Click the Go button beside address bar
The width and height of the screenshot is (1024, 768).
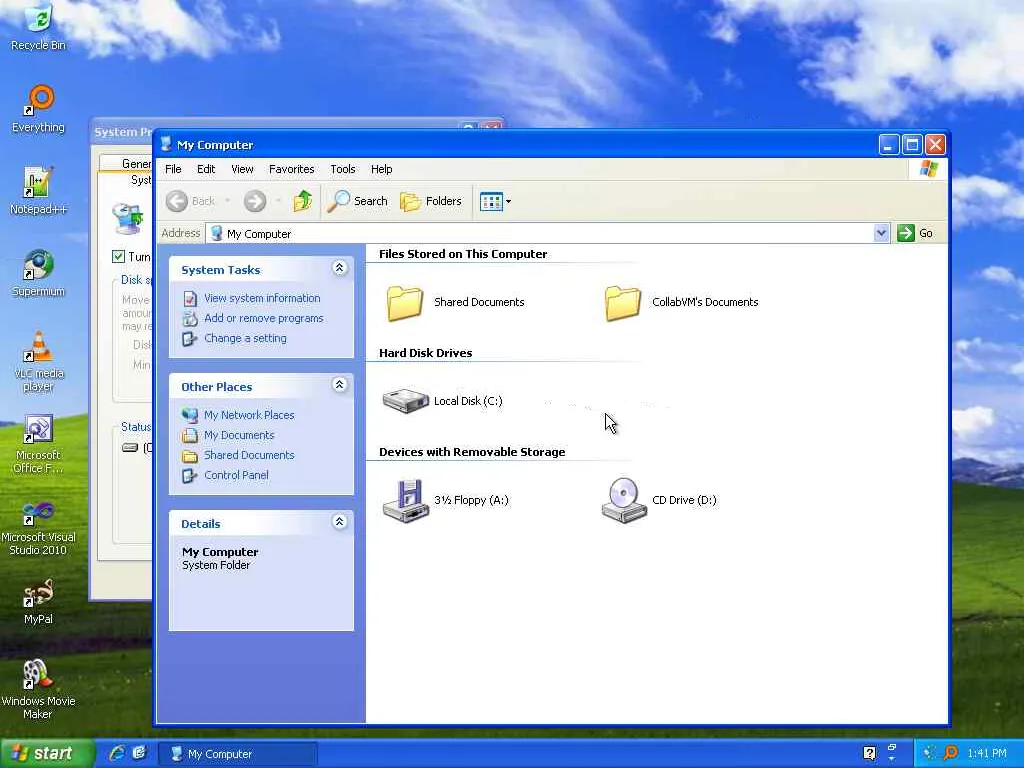click(x=915, y=233)
